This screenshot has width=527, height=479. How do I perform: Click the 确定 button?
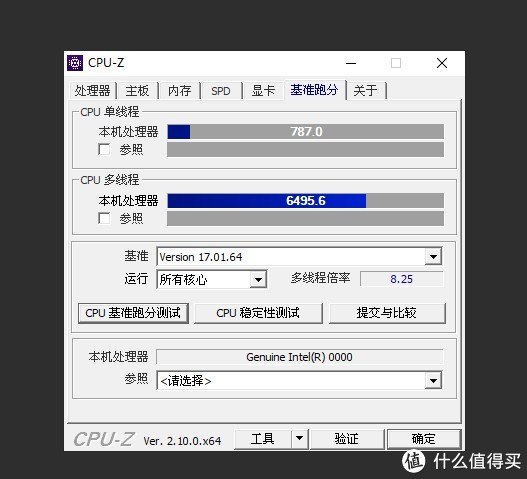(424, 439)
